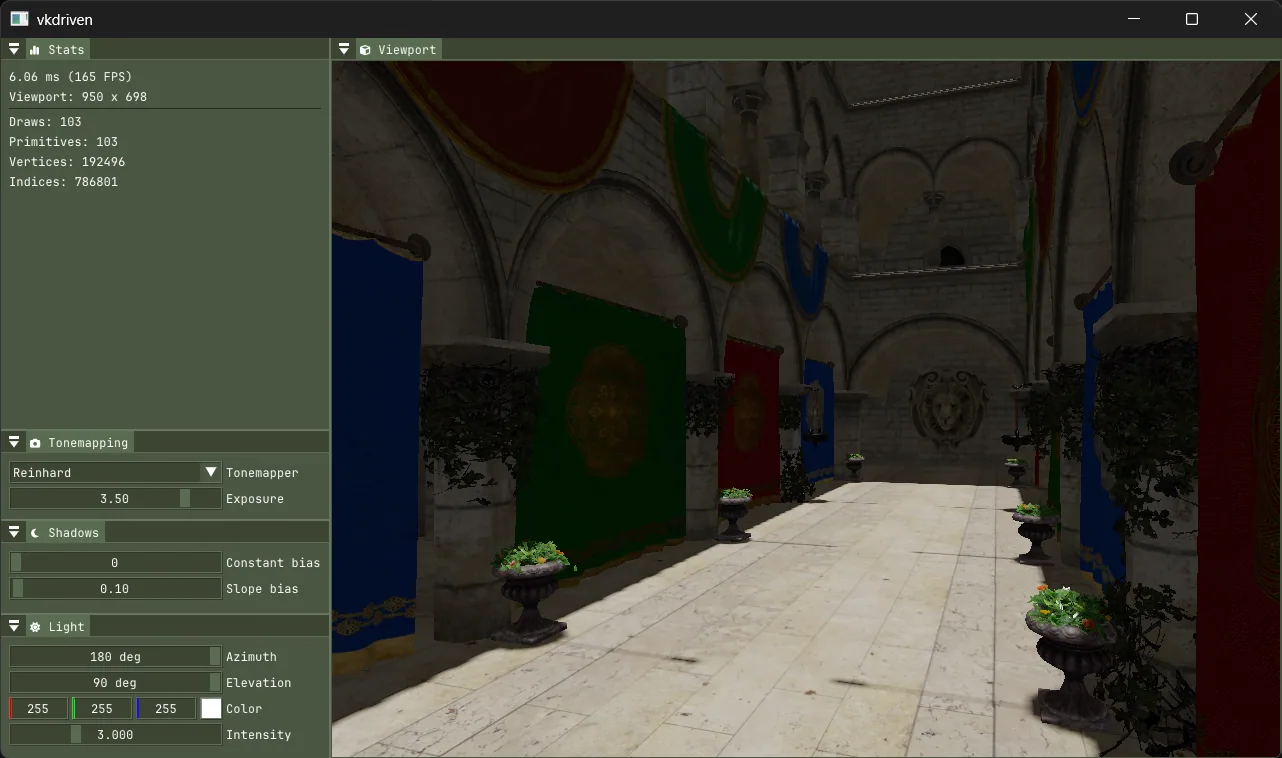
Task: Click the "6.06 ms (165 FPS)" readout
Action: click(71, 76)
